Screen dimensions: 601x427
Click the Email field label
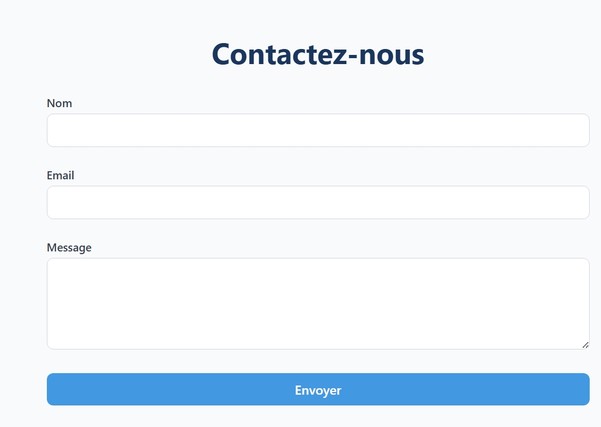[x=60, y=175]
